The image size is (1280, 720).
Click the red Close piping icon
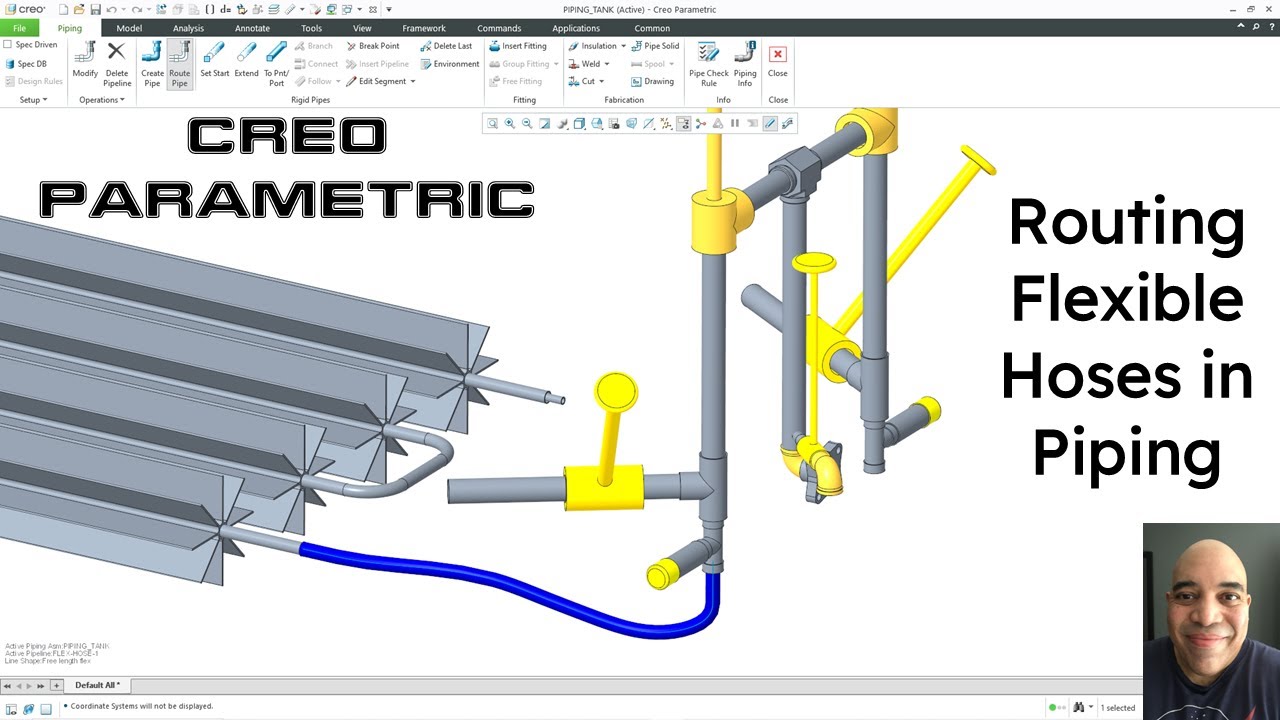[777, 54]
